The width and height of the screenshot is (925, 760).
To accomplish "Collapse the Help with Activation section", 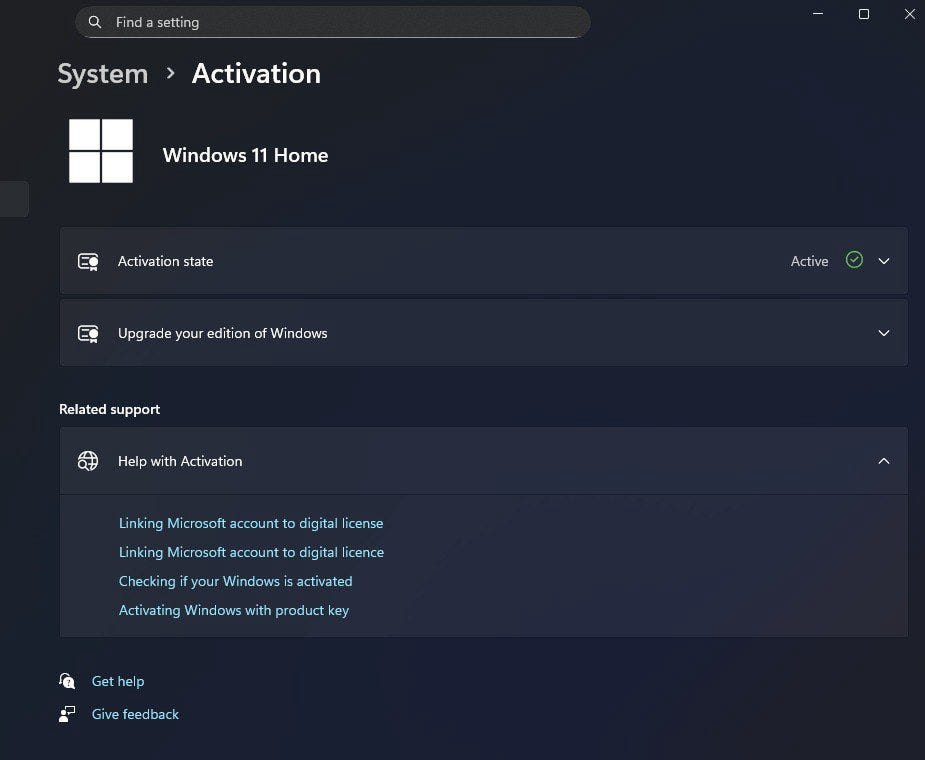I will pos(884,461).
